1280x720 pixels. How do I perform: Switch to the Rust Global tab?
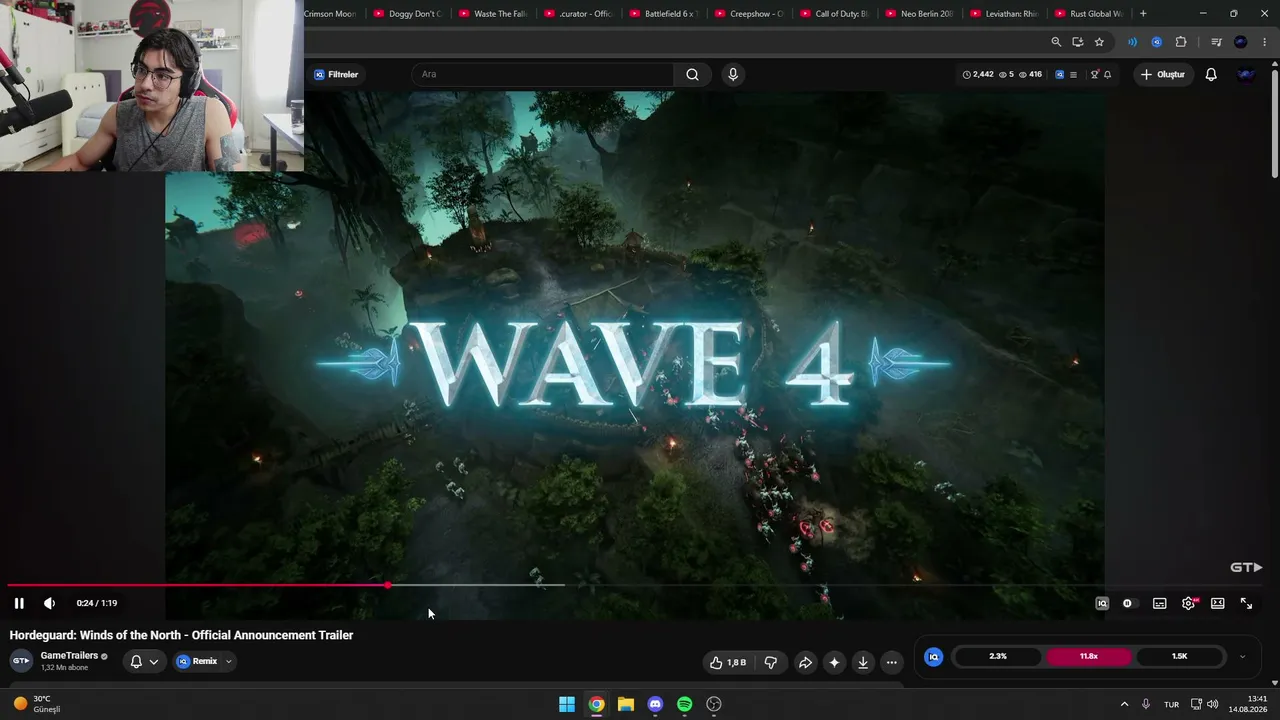pyautogui.click(x=1092, y=14)
